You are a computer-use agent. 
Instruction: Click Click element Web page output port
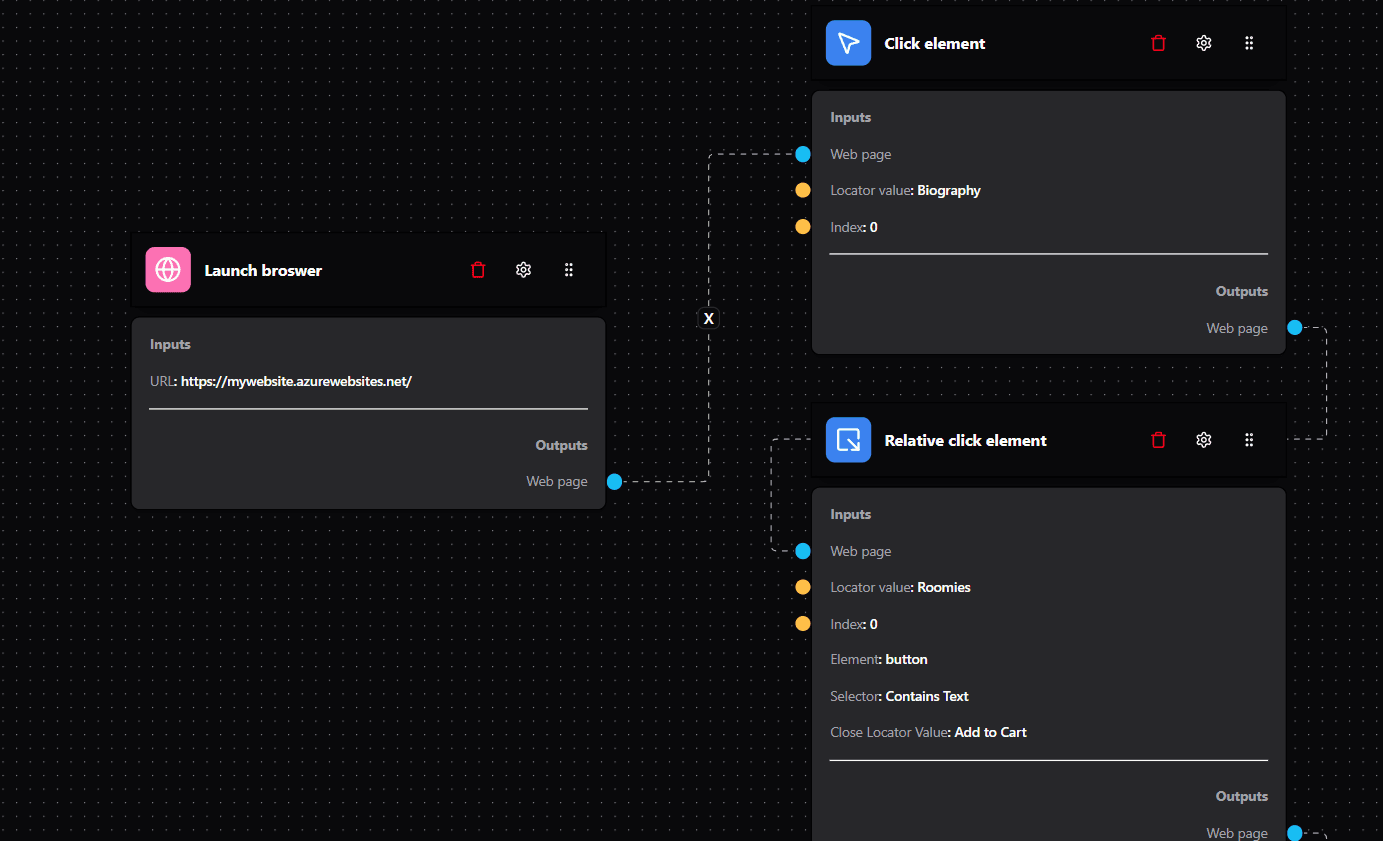(1294, 327)
